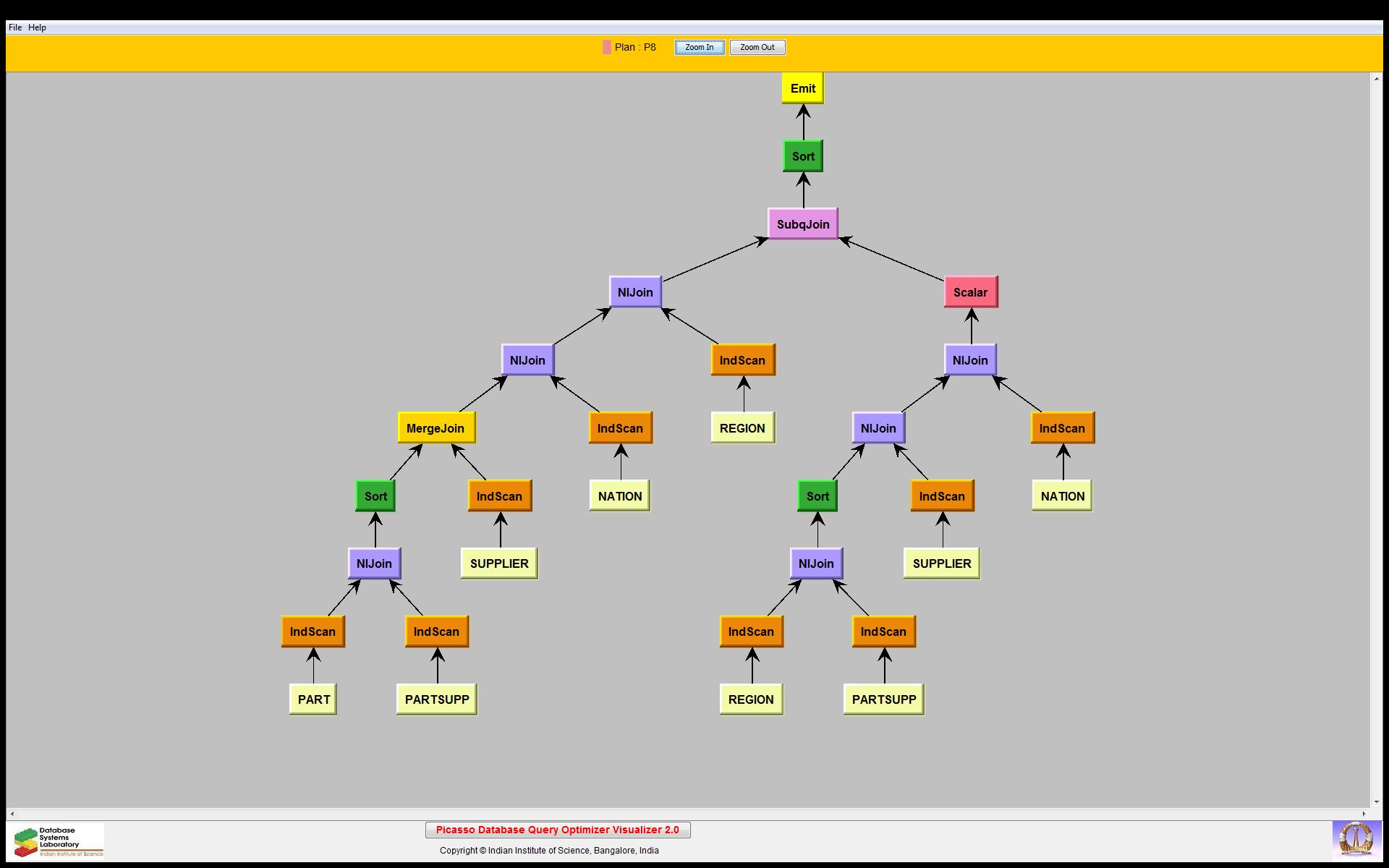Select the SUPPLIER node in the left subtree

coord(499,563)
